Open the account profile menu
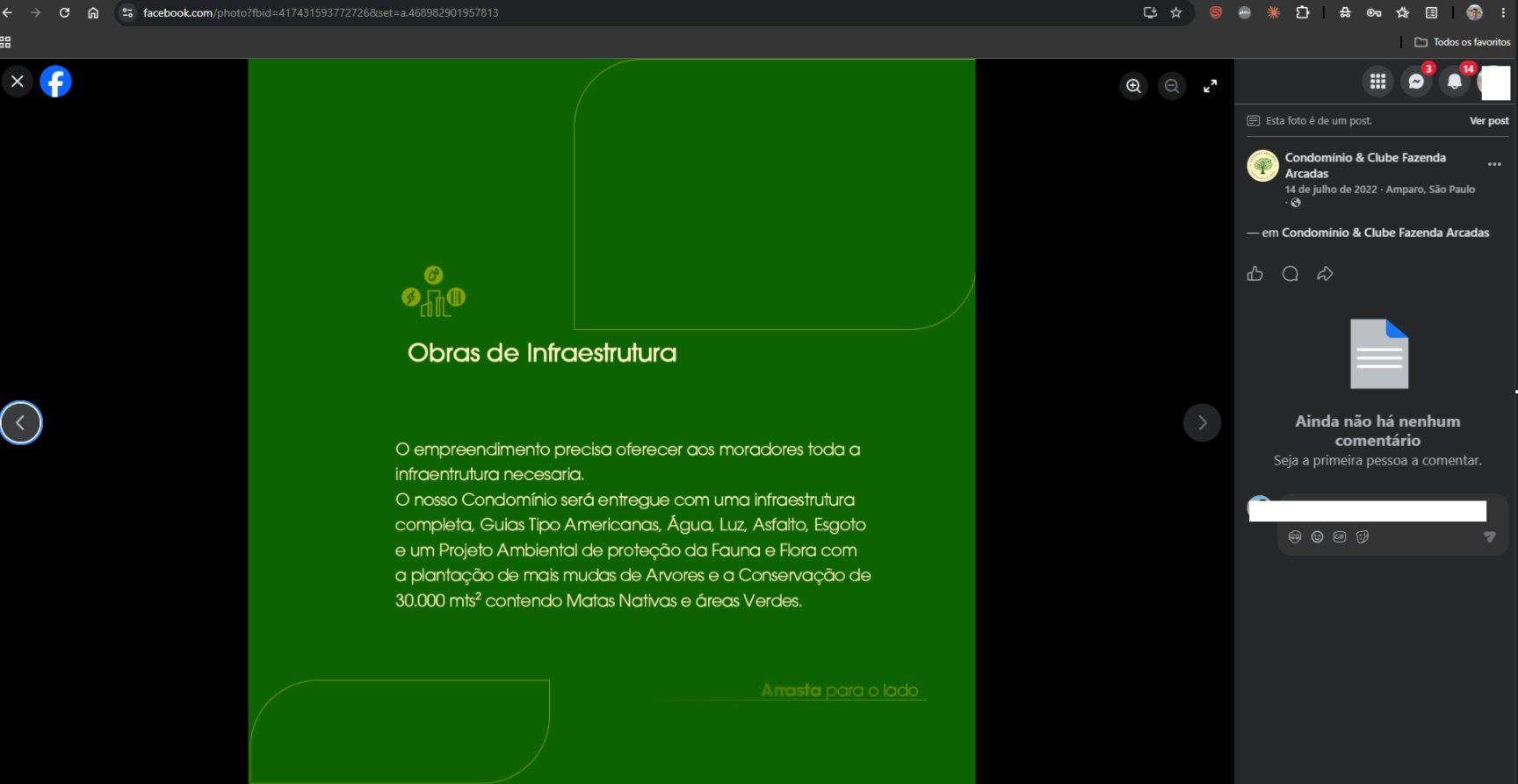 point(1494,83)
